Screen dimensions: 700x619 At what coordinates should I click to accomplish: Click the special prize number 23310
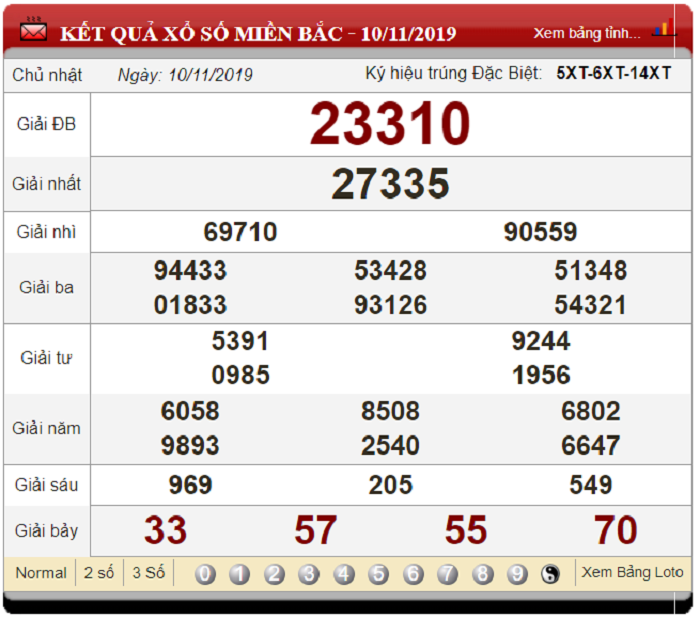(390, 123)
